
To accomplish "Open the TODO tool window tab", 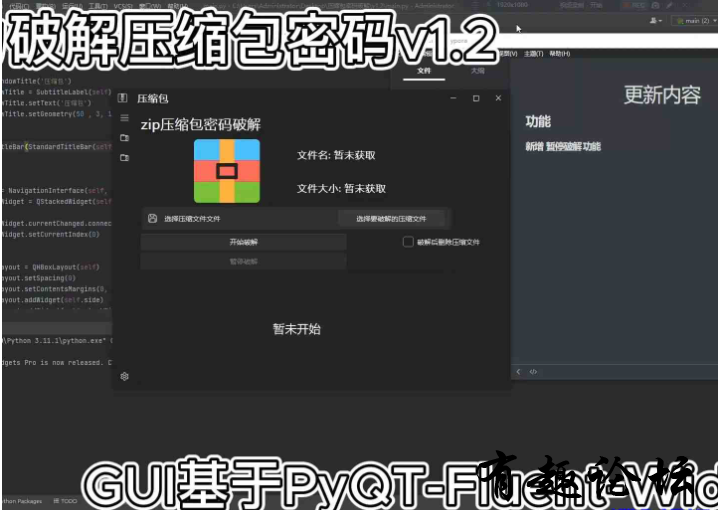I will tap(66, 501).
